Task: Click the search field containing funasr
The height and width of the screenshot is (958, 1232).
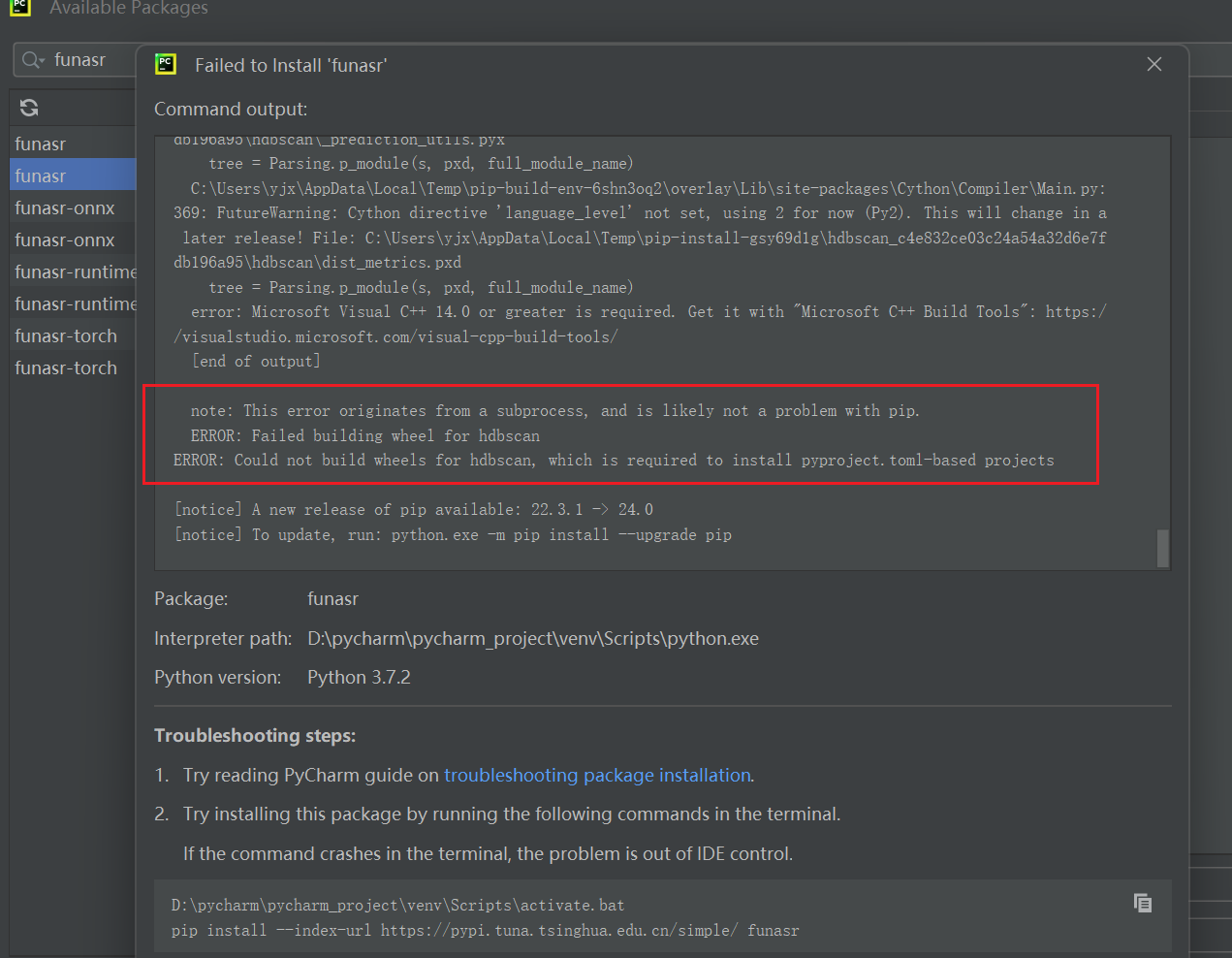Action: [76, 60]
